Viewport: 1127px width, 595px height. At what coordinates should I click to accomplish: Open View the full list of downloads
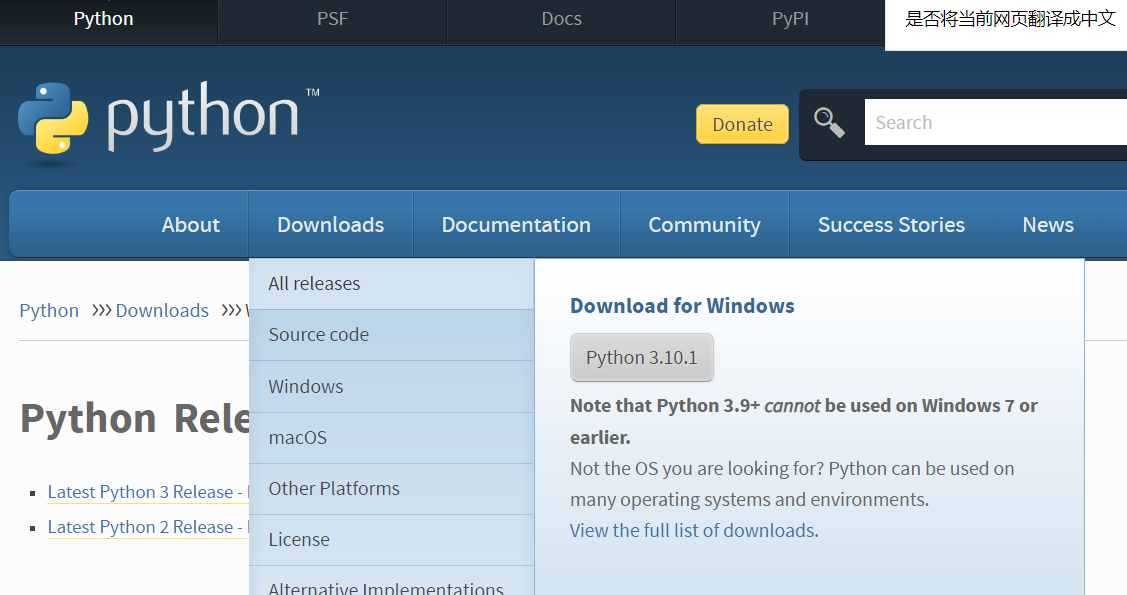pyautogui.click(x=692, y=531)
